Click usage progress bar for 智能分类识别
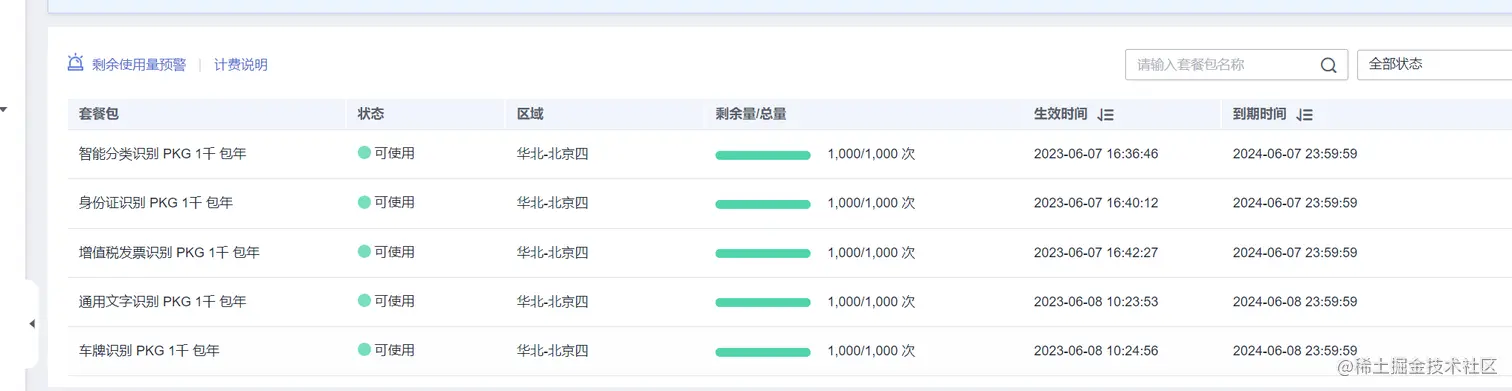 pos(763,155)
